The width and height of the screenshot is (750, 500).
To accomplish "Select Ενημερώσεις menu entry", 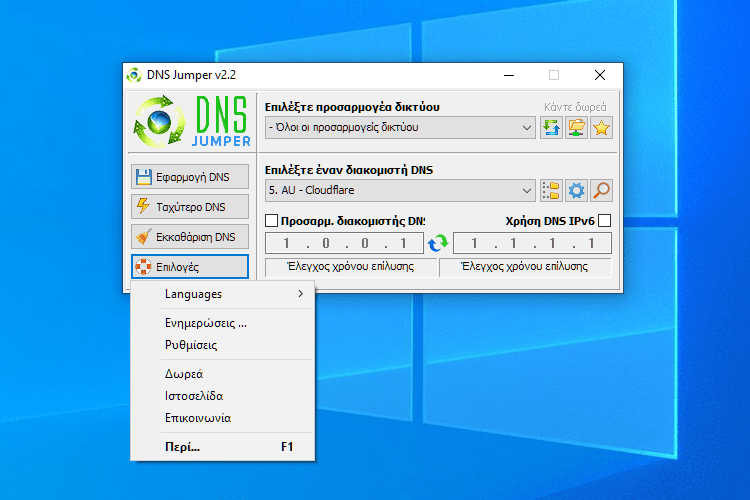I will point(222,323).
